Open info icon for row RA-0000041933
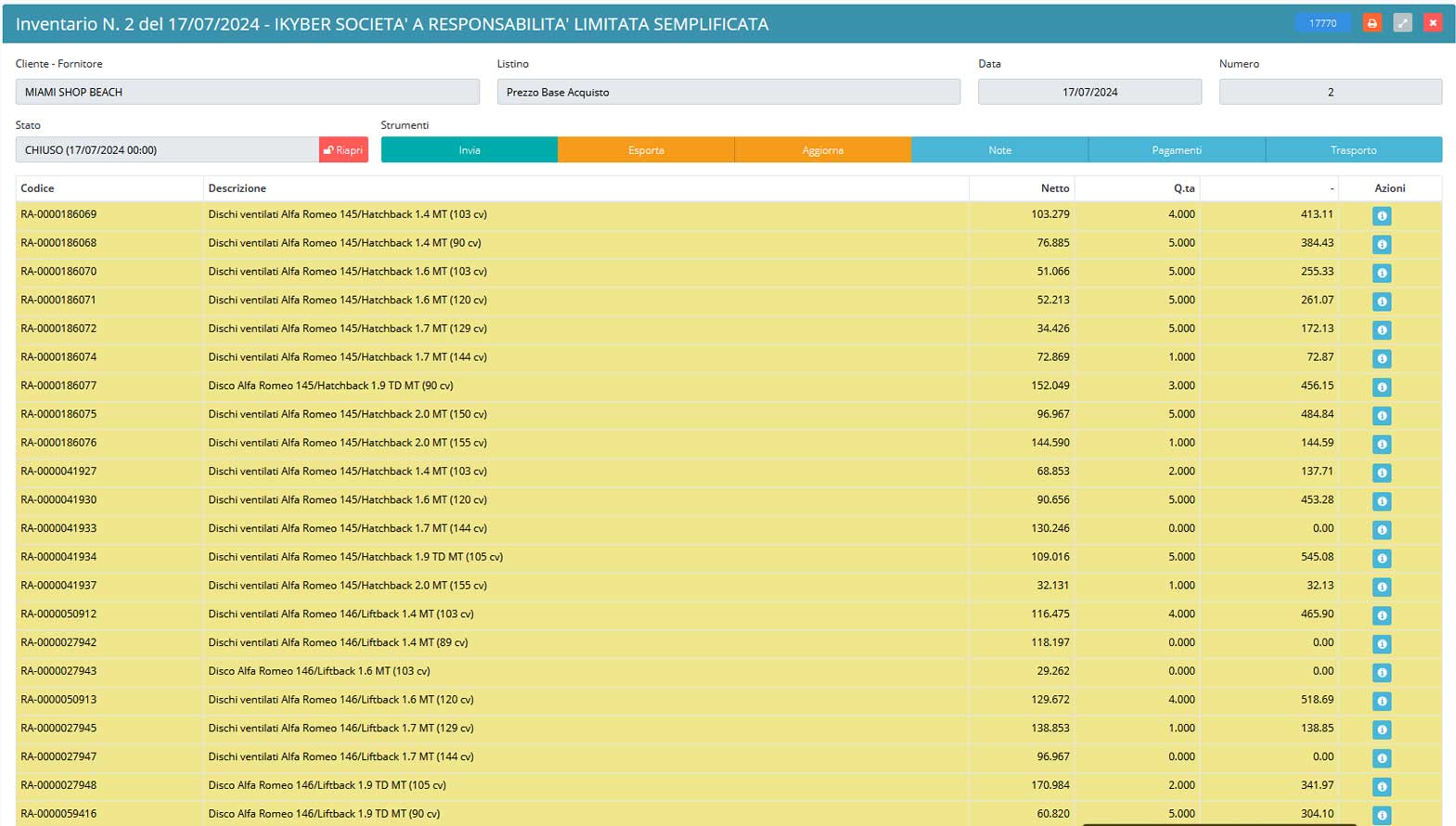This screenshot has height=826, width=1456. [1382, 530]
